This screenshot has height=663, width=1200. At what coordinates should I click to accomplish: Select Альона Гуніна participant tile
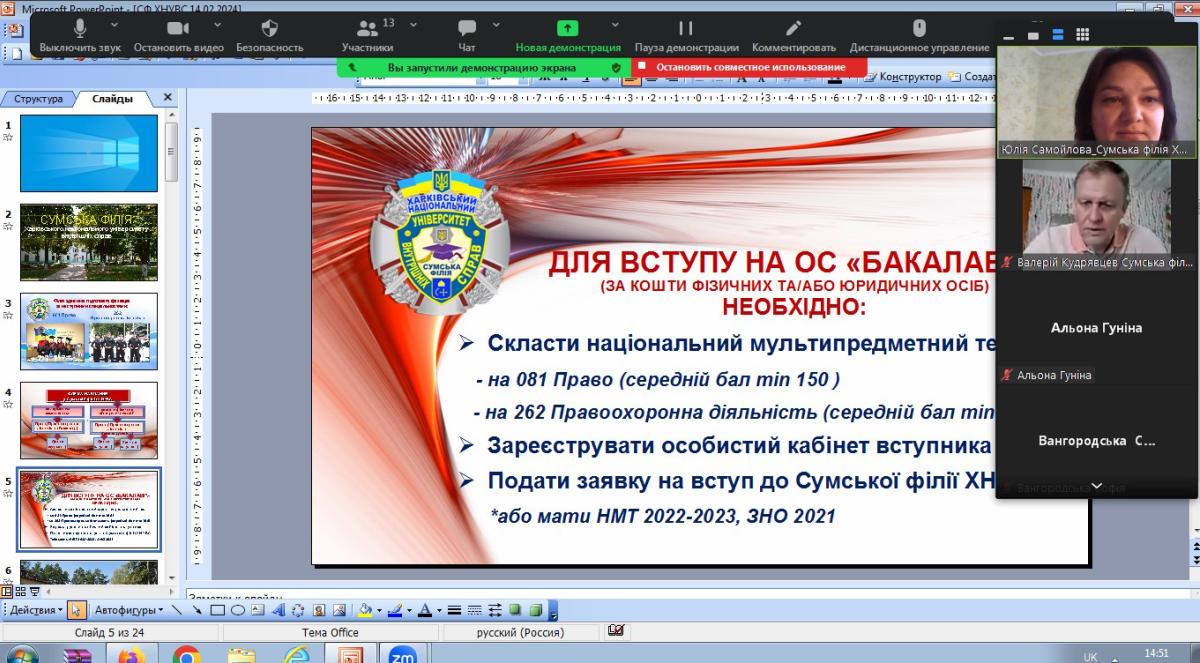1097,327
